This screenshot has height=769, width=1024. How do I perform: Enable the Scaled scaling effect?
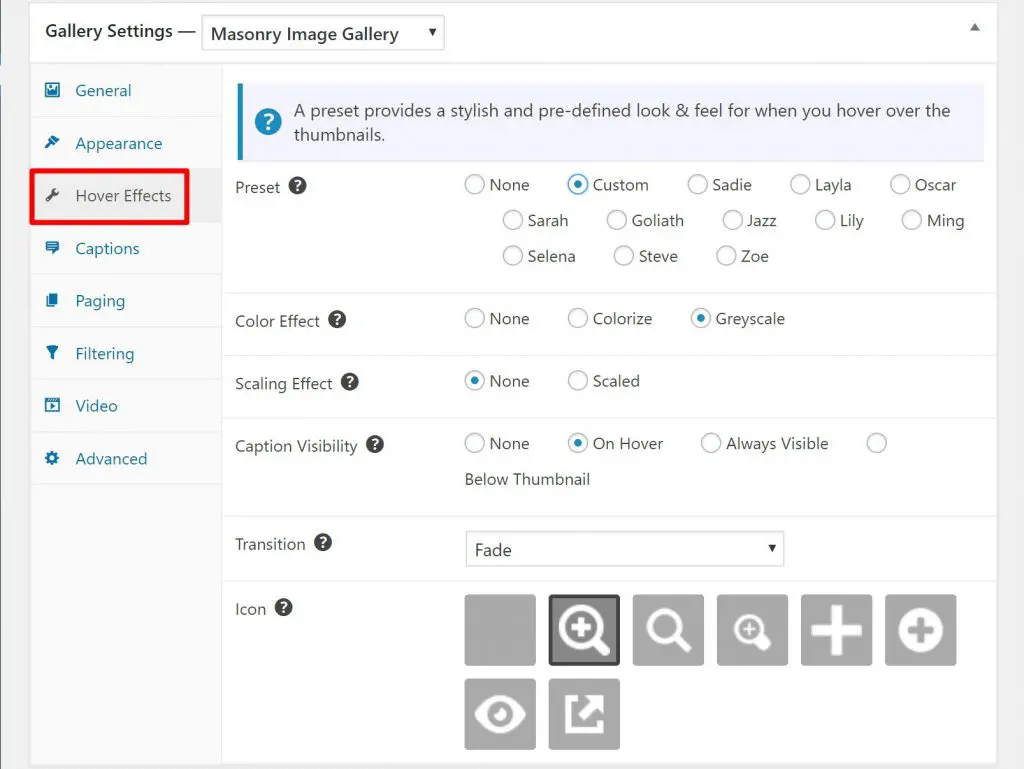coord(578,381)
